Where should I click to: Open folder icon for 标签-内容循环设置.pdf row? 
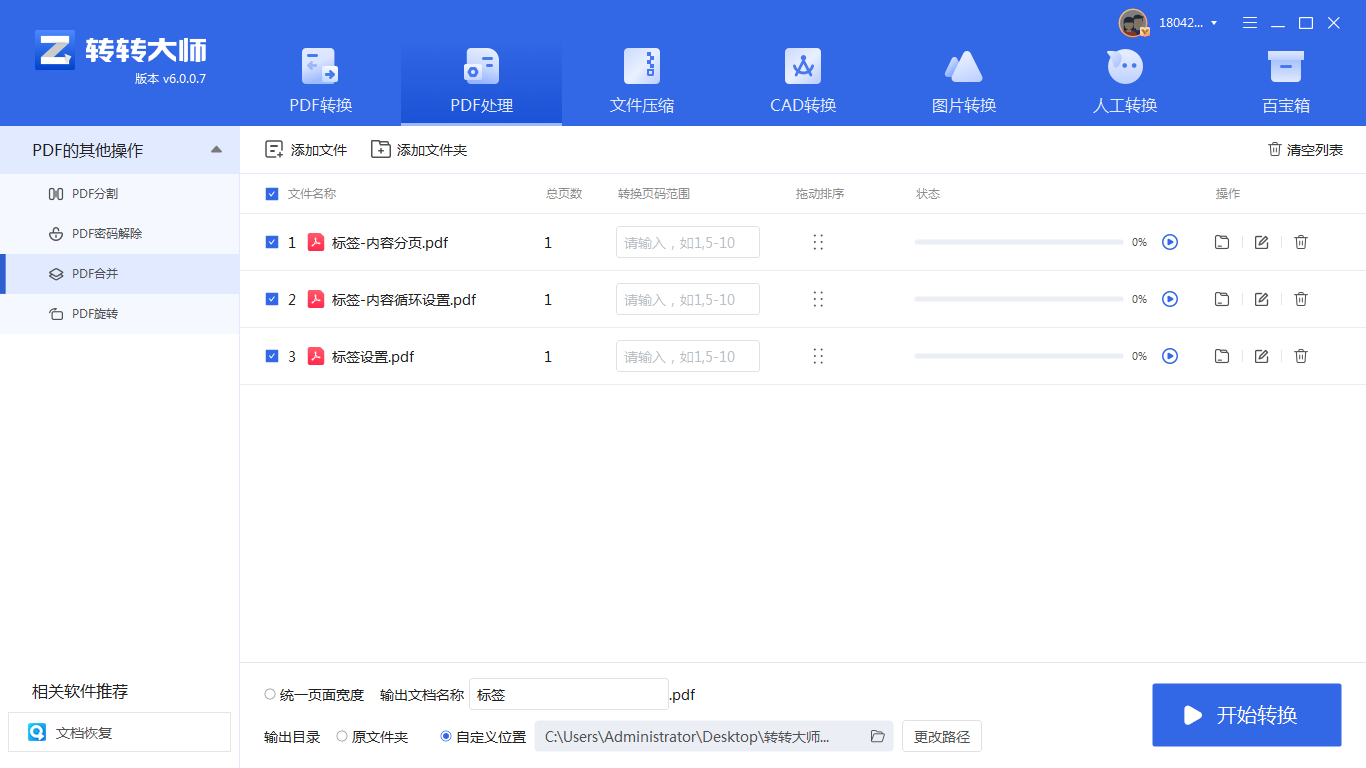(1222, 299)
